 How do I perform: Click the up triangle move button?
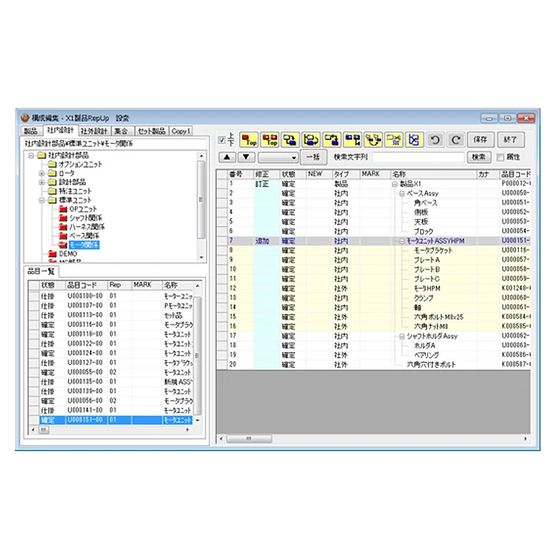coord(227,157)
